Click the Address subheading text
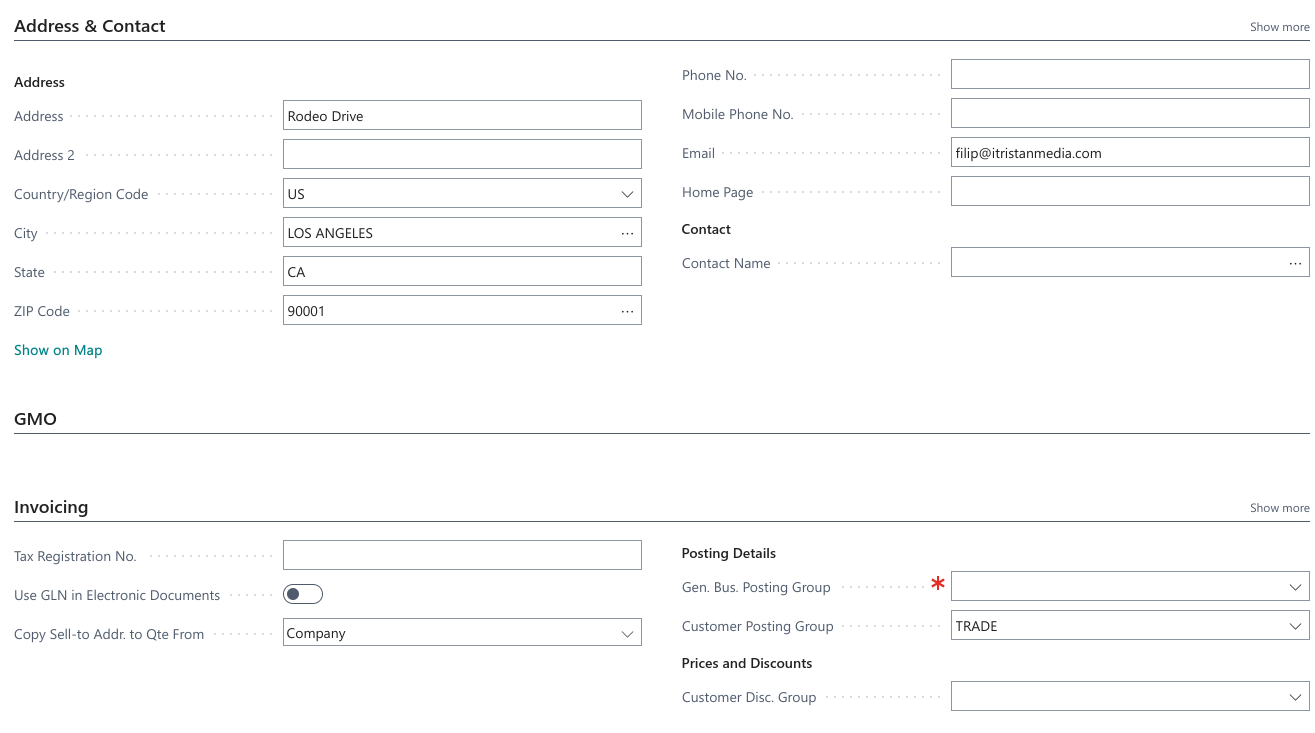This screenshot has width=1315, height=733. click(39, 82)
